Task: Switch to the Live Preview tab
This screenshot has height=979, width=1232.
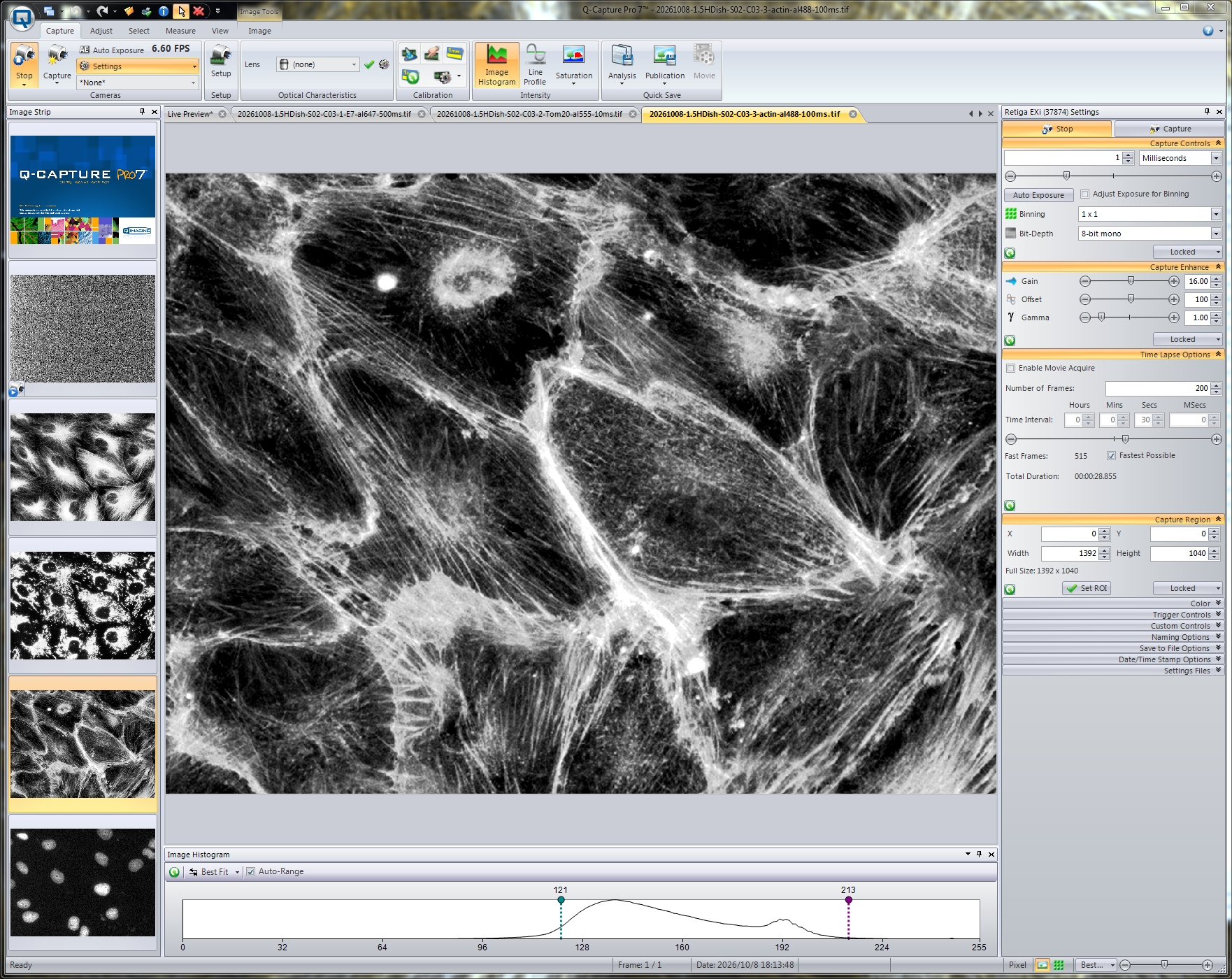Action: pos(190,114)
